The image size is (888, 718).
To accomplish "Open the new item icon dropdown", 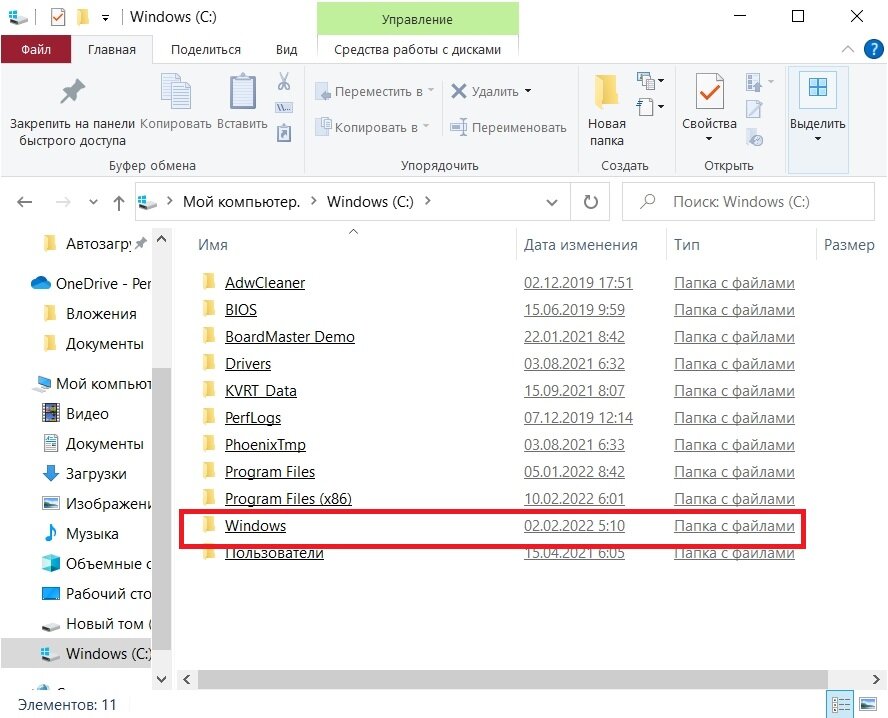I will [x=650, y=80].
